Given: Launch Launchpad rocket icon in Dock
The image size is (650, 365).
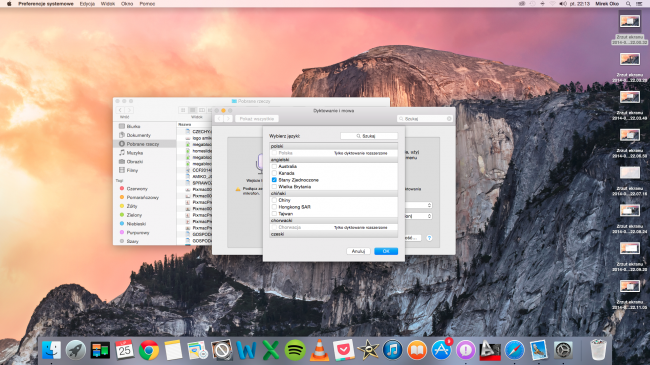Looking at the screenshot, I should (x=75, y=350).
